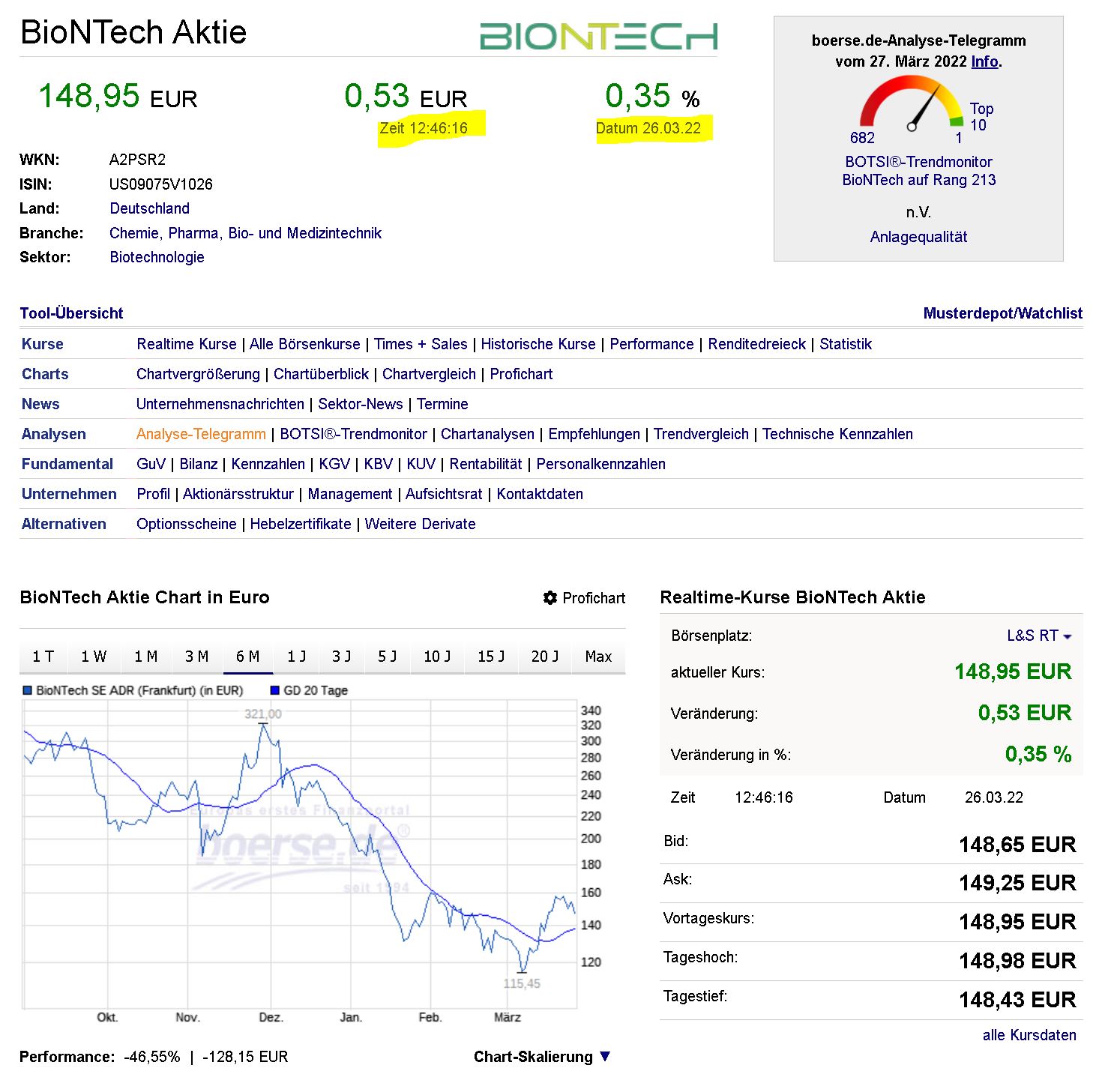View Historische Kurse
Image resolution: width=1120 pixels, height=1074 pixels.
(538, 344)
